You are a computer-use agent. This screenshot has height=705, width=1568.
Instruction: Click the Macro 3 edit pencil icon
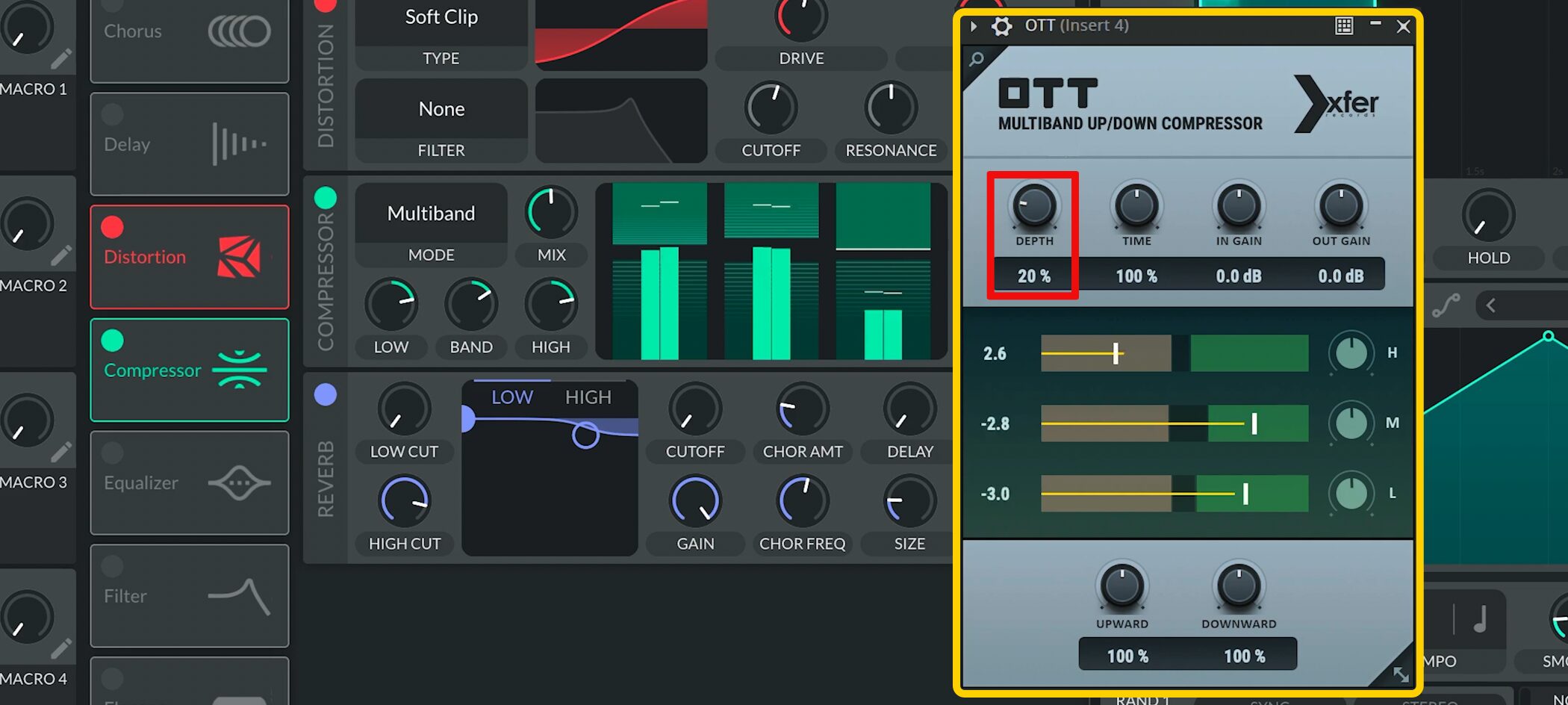(61, 452)
